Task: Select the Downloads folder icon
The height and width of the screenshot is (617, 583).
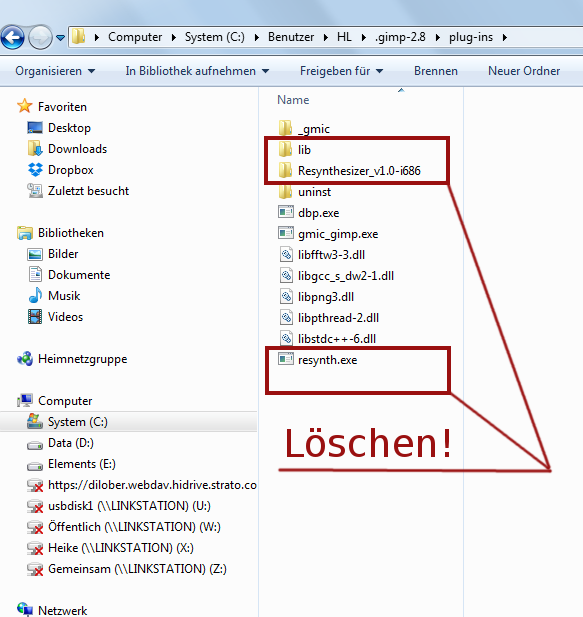Action: click(35, 149)
